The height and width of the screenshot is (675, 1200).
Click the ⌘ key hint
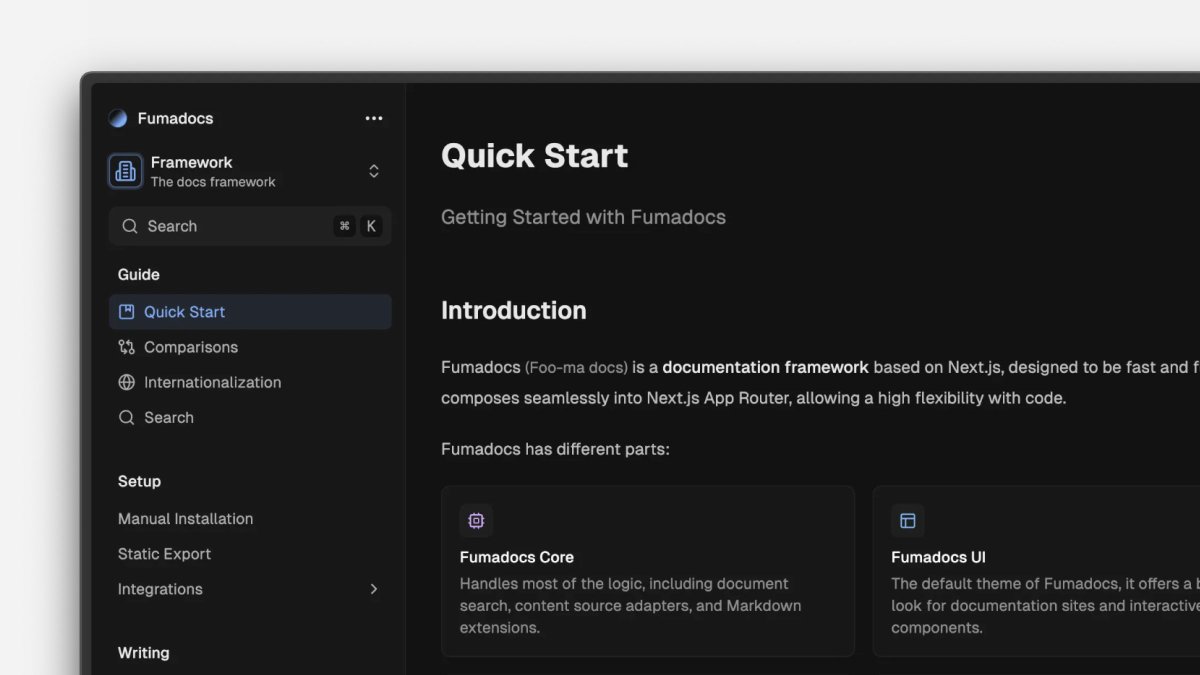point(344,226)
